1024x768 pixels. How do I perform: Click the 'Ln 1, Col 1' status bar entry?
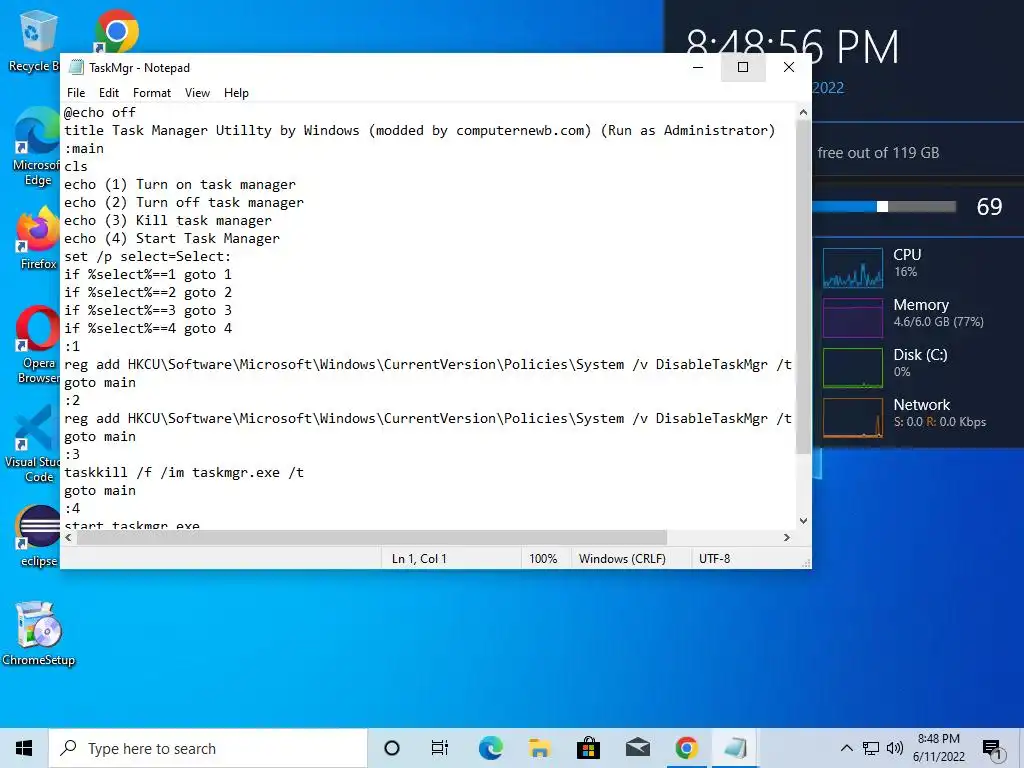coord(419,559)
